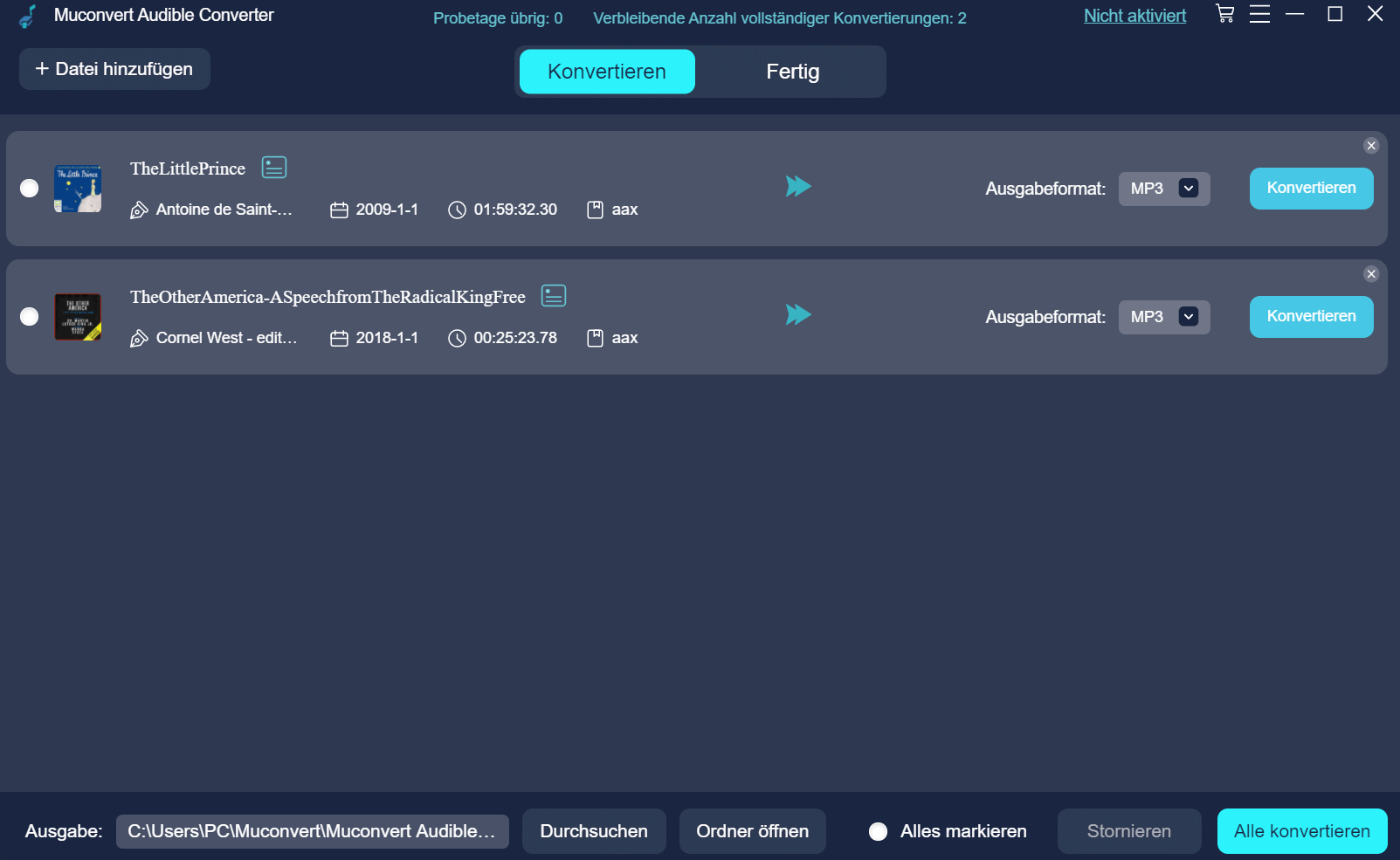Open the hamburger menu icon
The height and width of the screenshot is (860, 1400).
point(1259,14)
